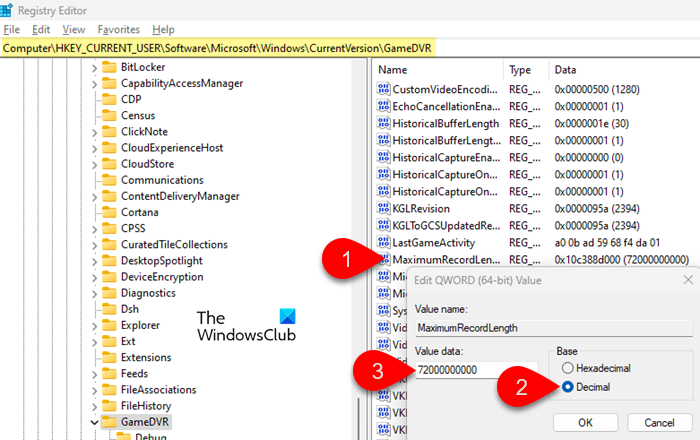
Task: Open the File menu
Action: click(12, 29)
